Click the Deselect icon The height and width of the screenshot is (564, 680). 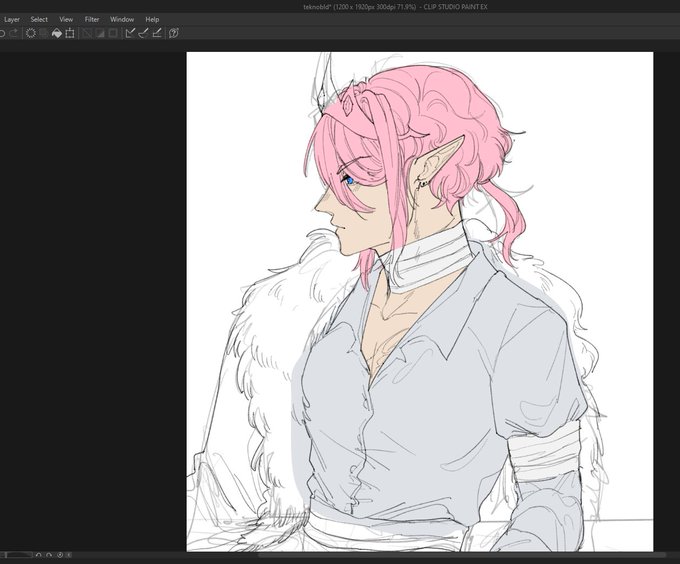coord(87,33)
